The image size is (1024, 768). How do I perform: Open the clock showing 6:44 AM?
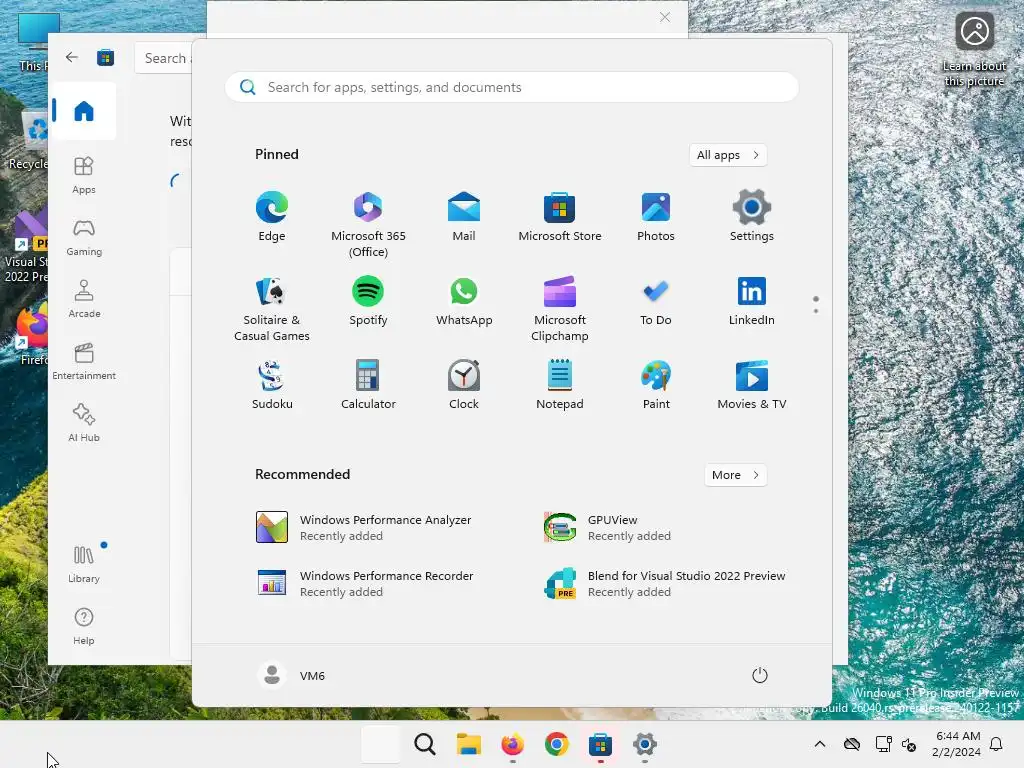956,744
